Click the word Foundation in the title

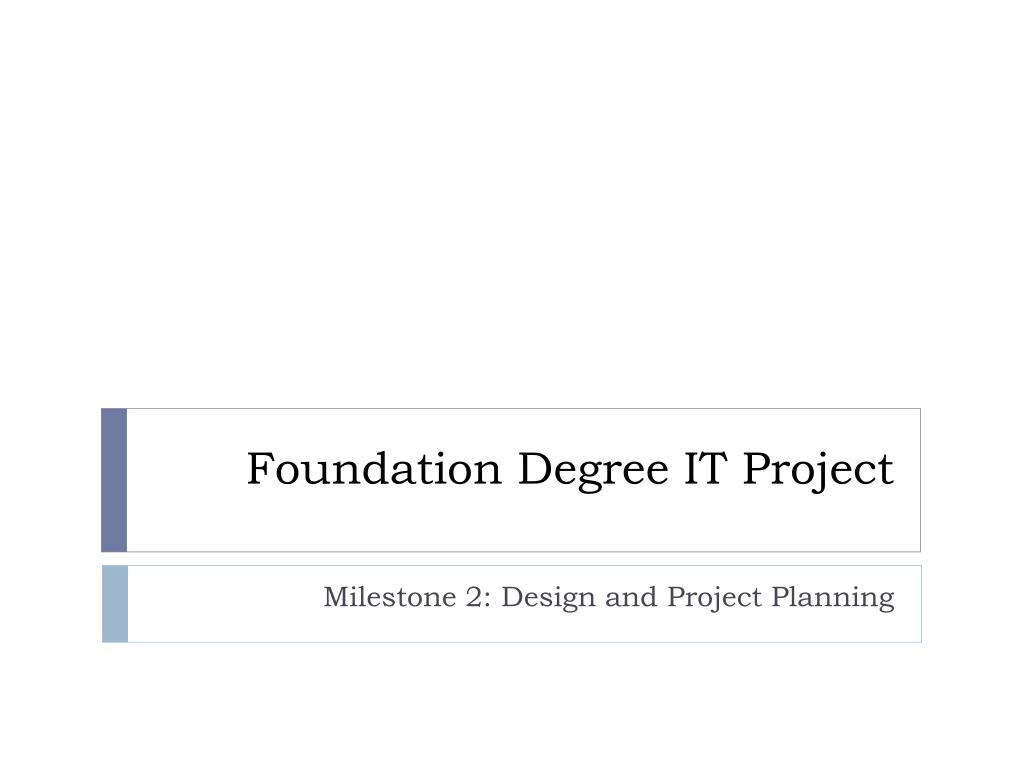374,469
